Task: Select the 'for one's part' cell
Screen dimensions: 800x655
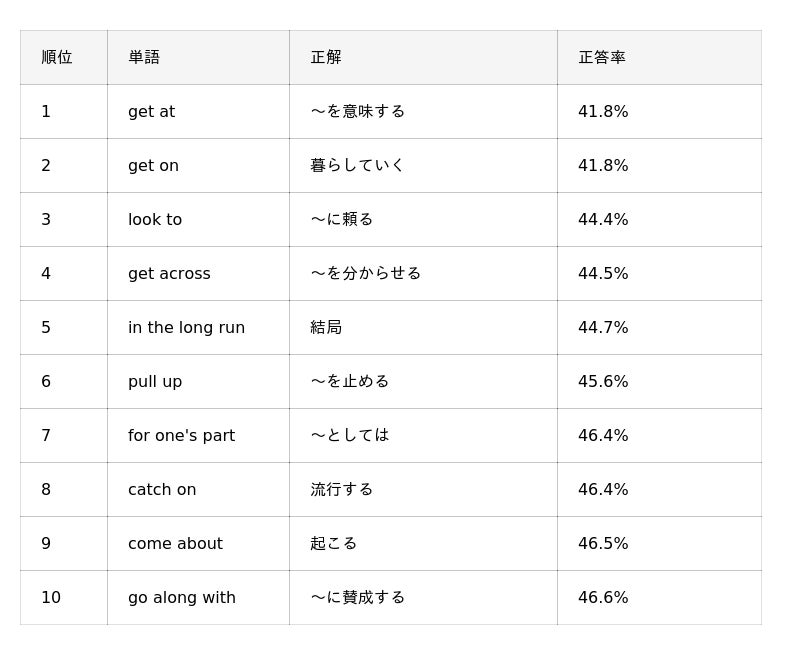Action: pos(198,436)
